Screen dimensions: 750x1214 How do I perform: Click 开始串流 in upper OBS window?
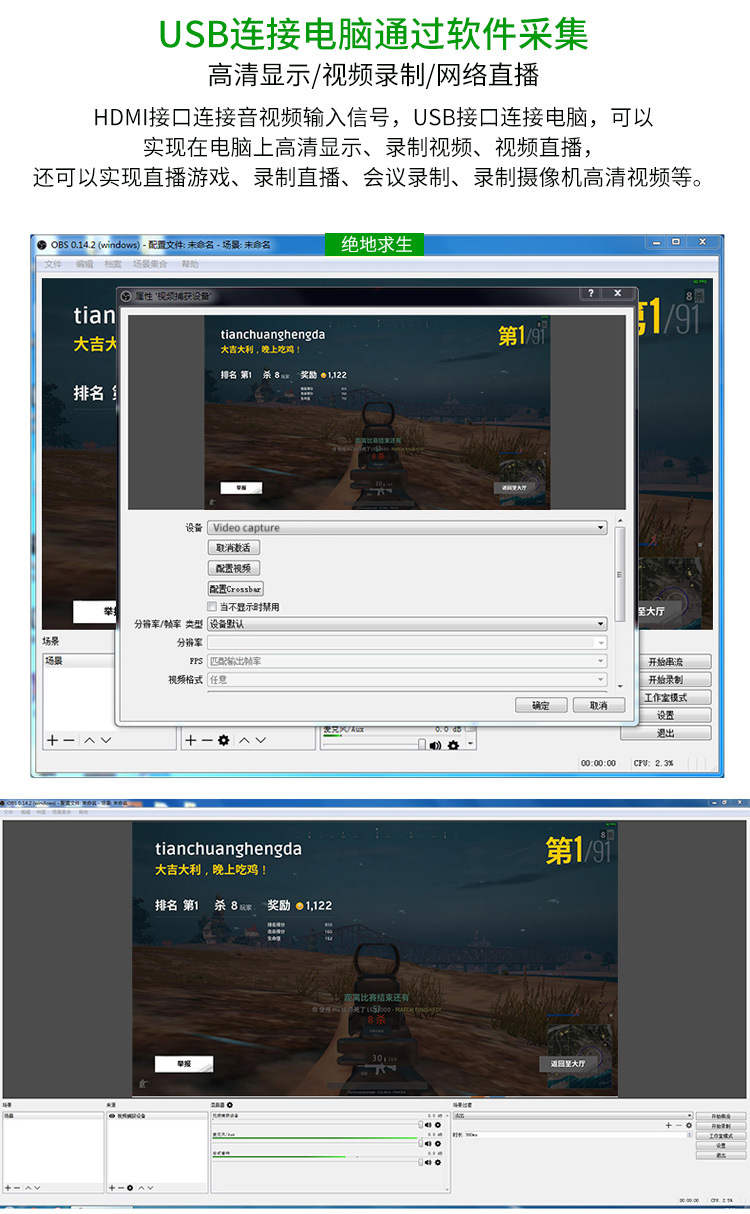click(665, 662)
